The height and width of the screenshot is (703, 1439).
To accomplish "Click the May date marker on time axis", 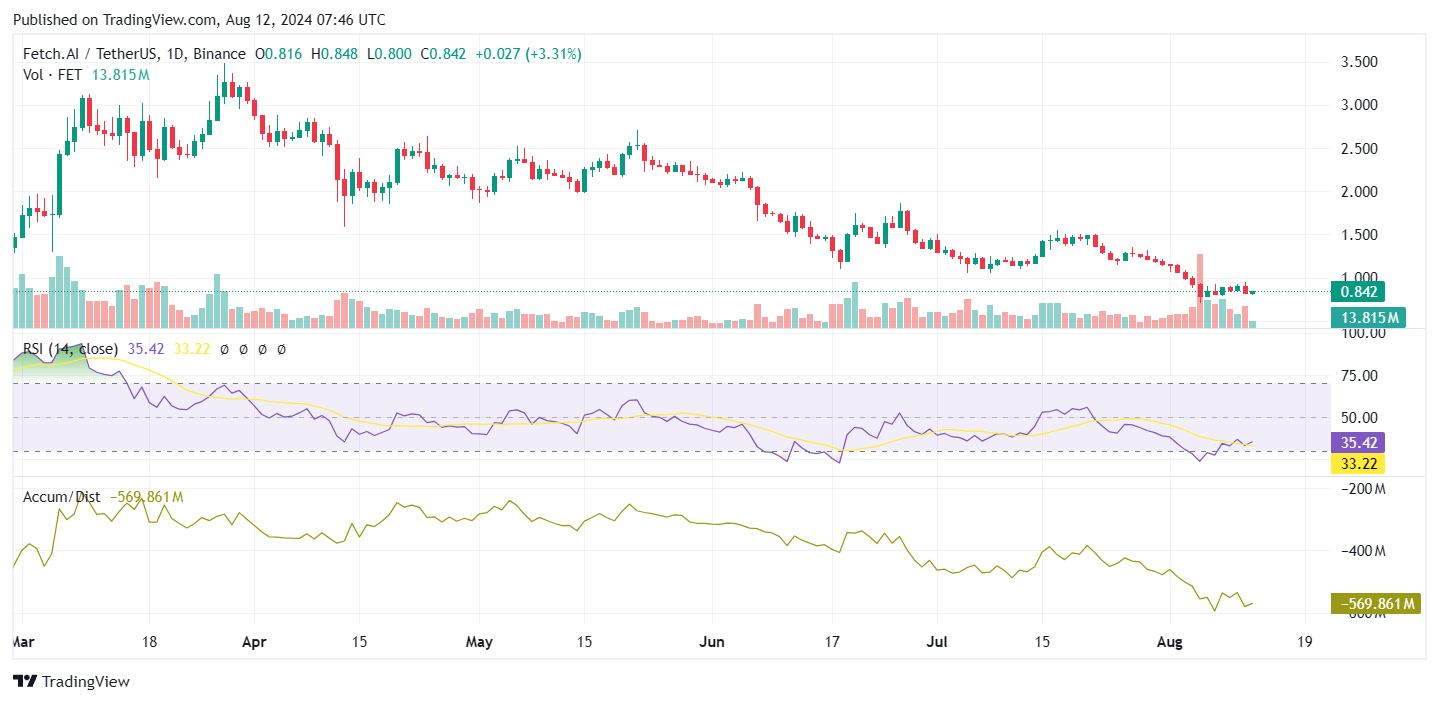I will coord(479,642).
